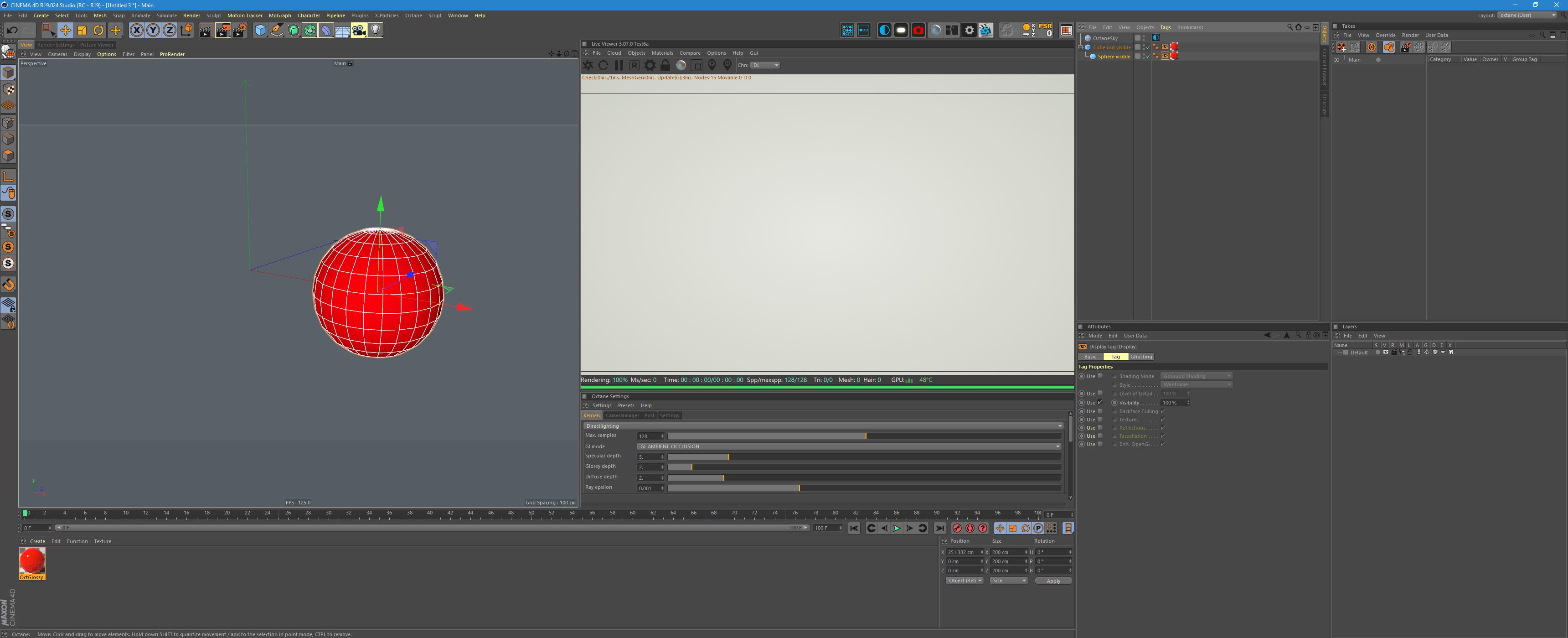The width and height of the screenshot is (1568, 638).
Task: Switch to the Ghosting tab
Action: (1141, 357)
